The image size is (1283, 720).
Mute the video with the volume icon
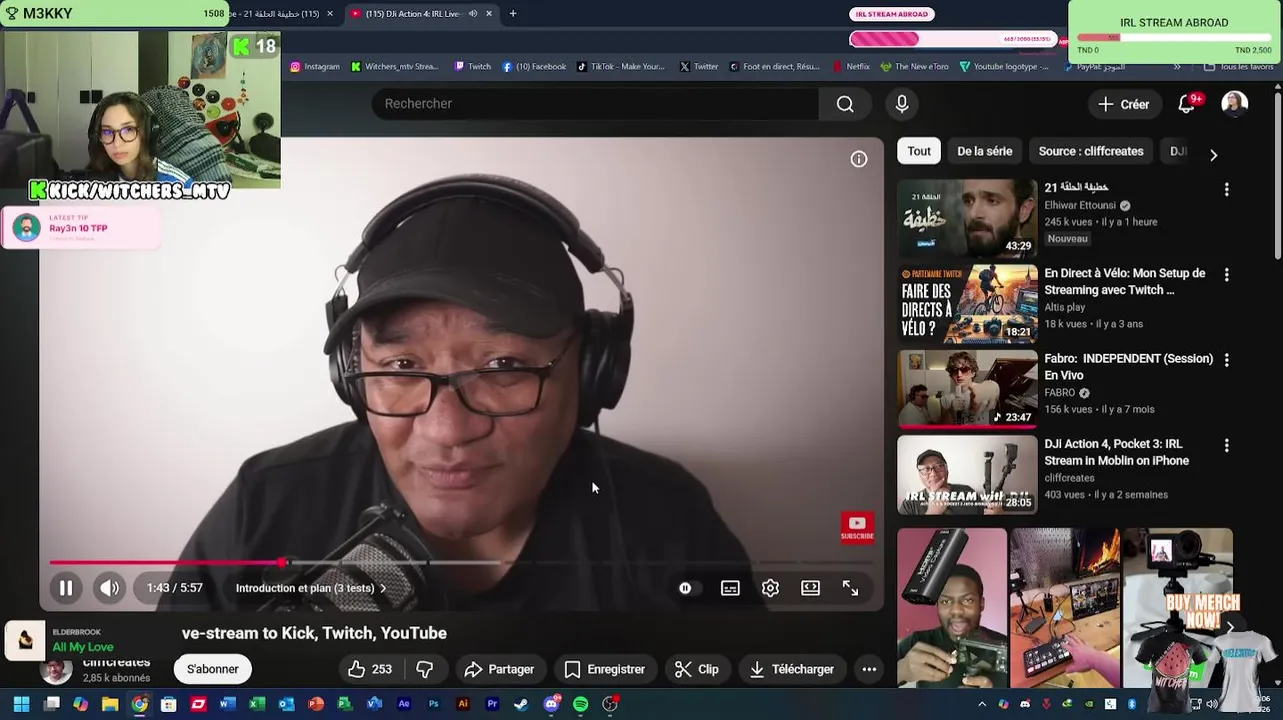[x=109, y=588]
